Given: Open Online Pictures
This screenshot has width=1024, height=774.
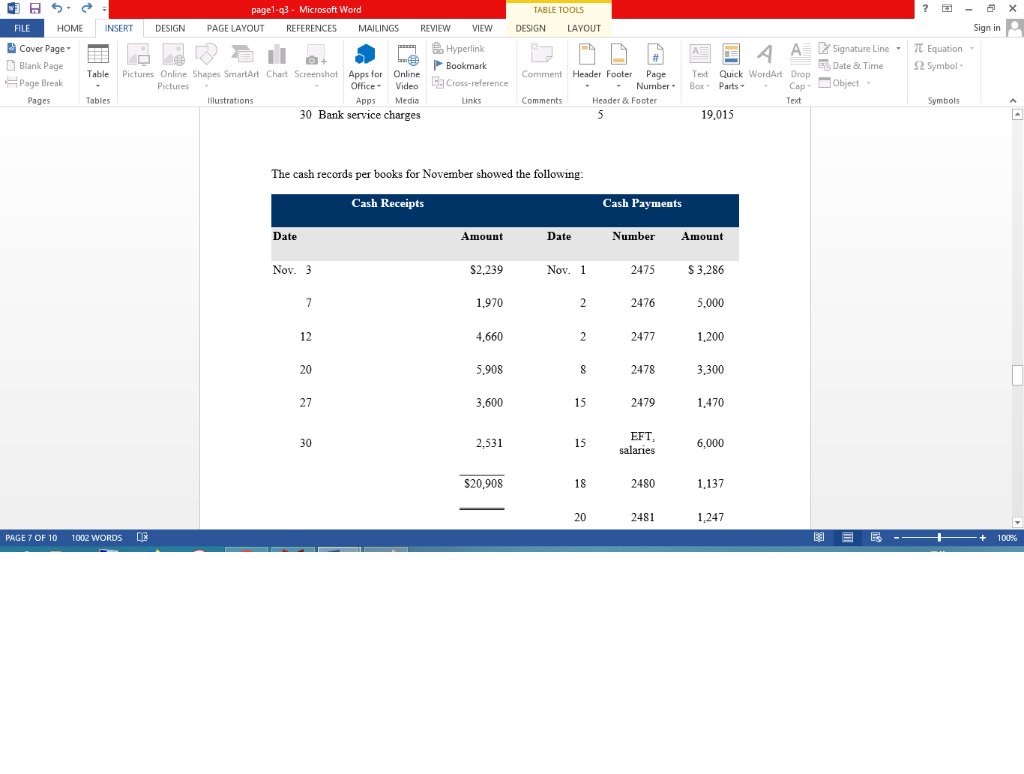Looking at the screenshot, I should [173, 67].
